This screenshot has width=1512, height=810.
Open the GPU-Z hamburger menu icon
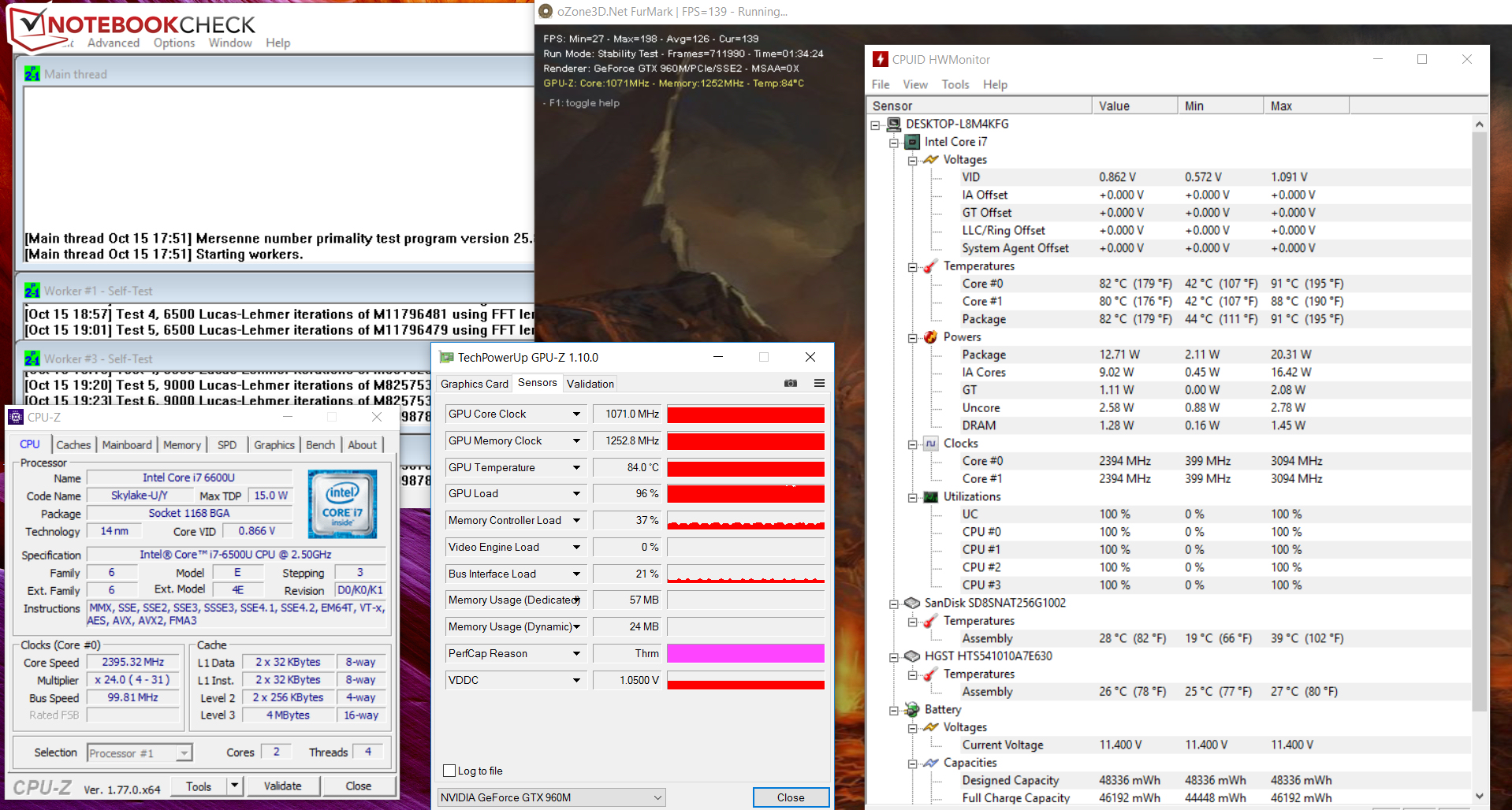(819, 383)
